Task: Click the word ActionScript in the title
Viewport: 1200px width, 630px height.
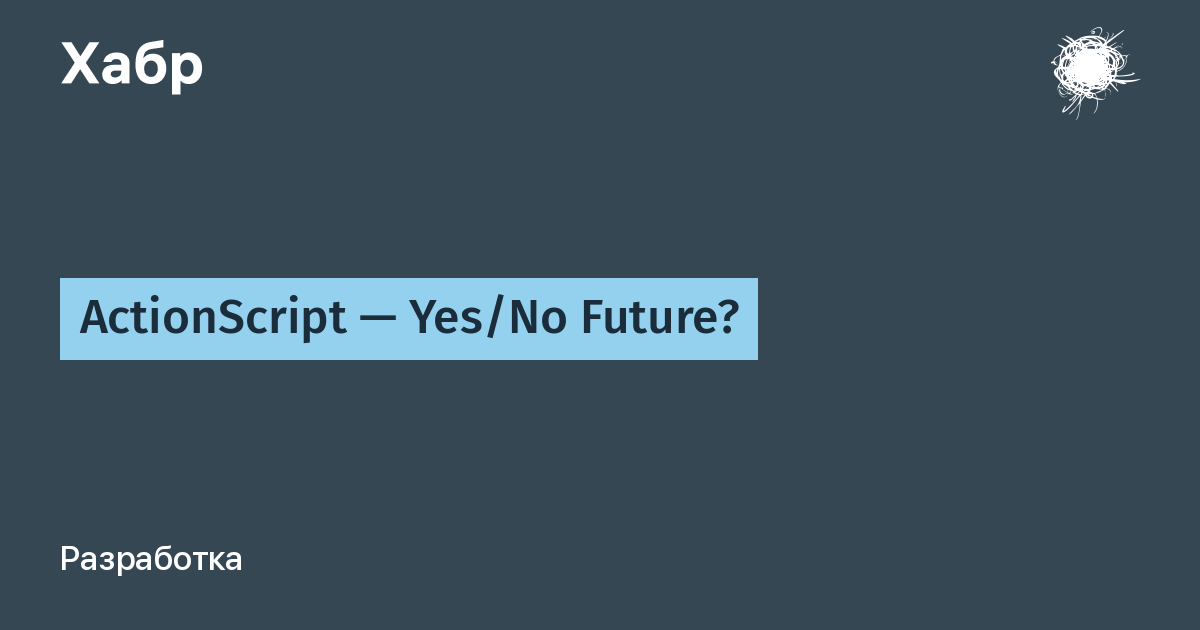Action: coord(212,319)
